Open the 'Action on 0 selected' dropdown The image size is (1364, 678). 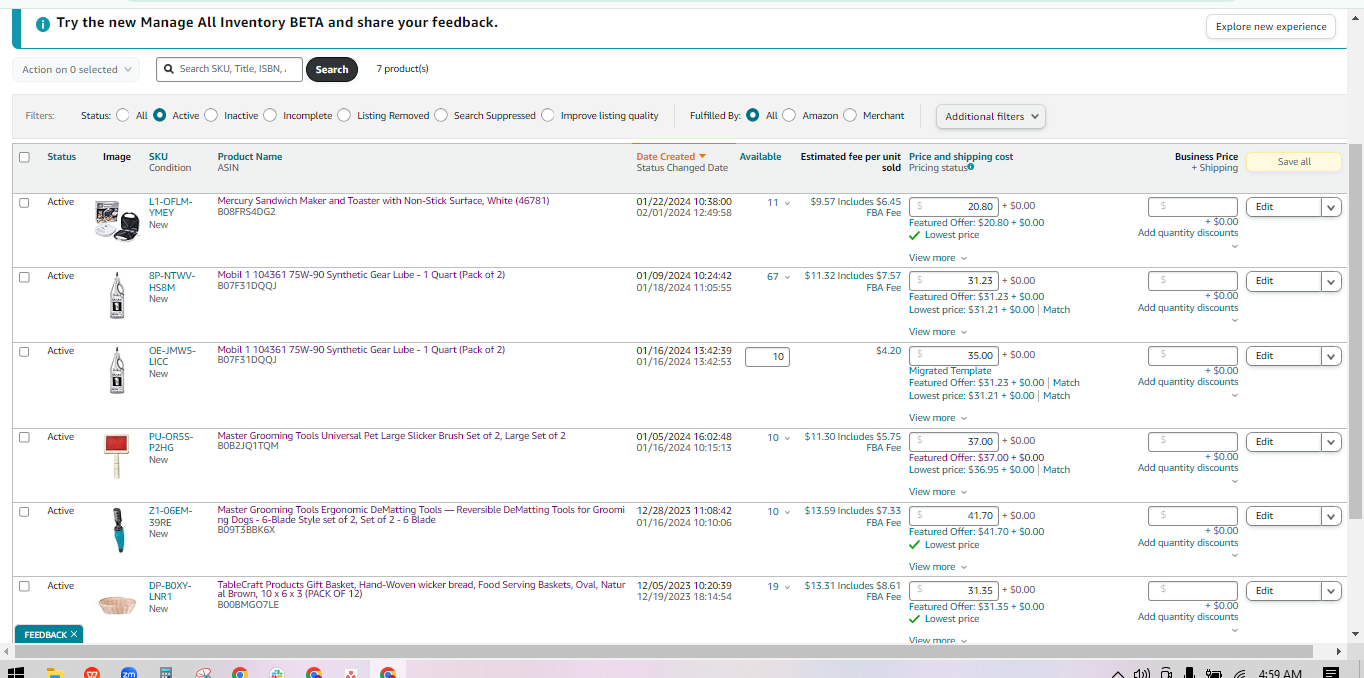point(78,70)
